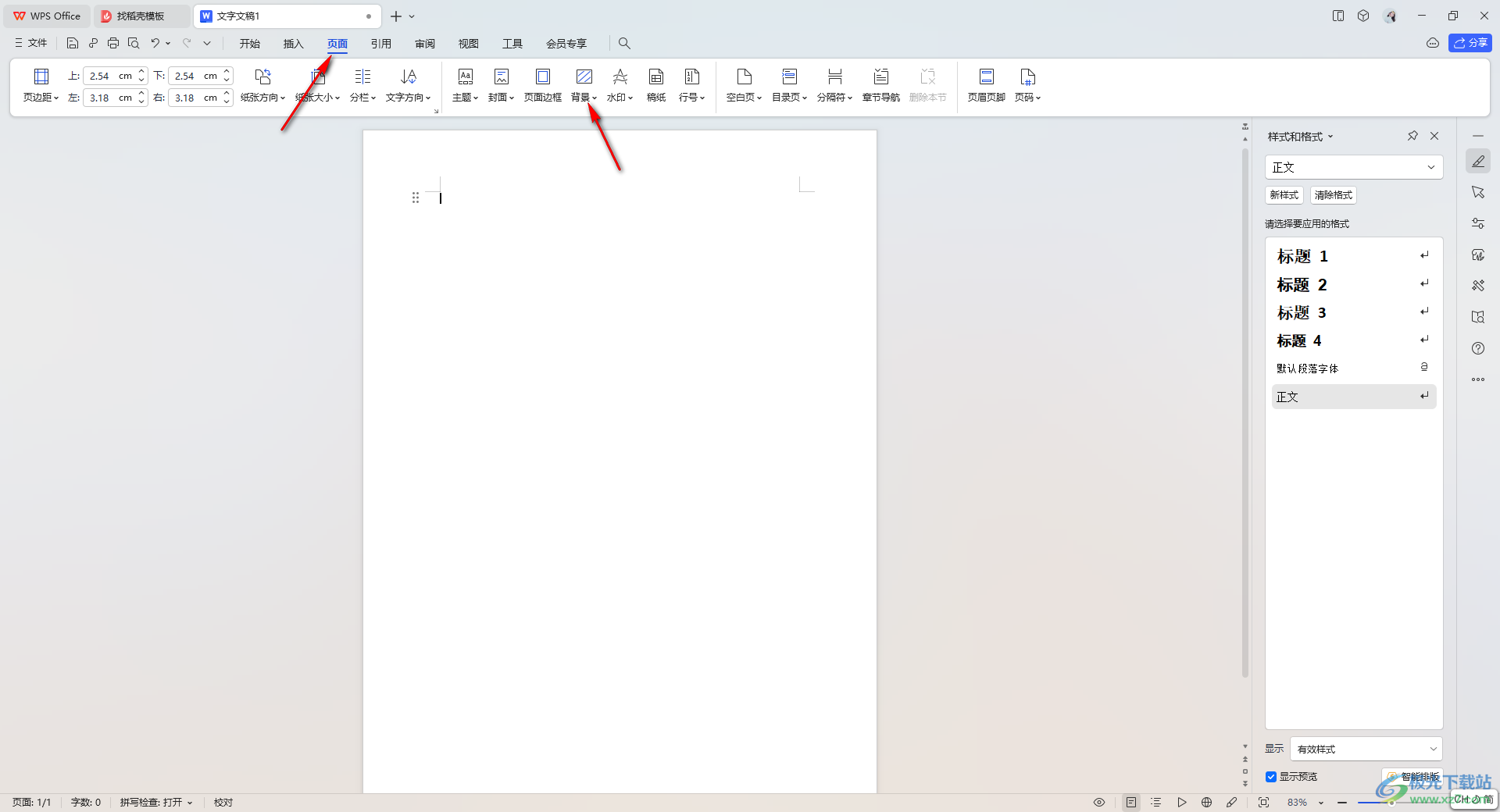
Task: Toggle the 显示预览 checkbox
Action: click(x=1271, y=776)
